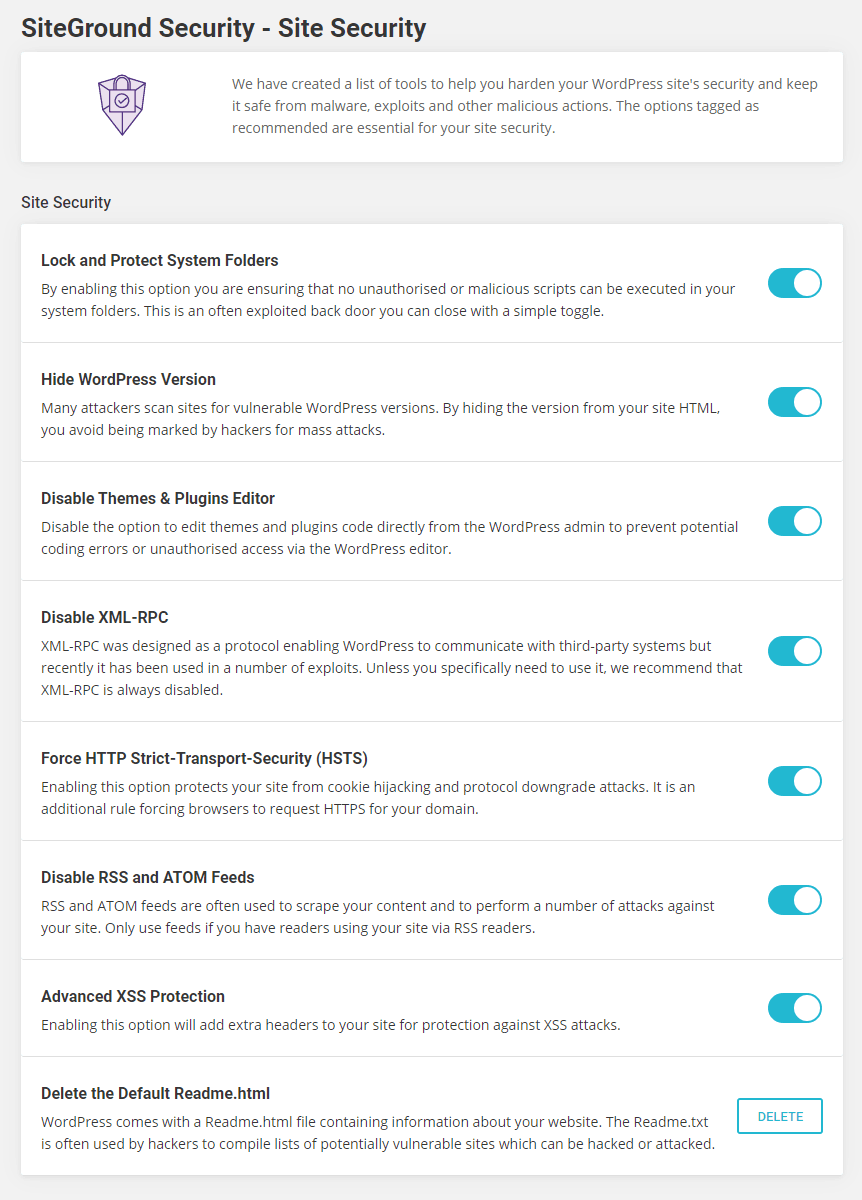Click the Site Security section label
The width and height of the screenshot is (862, 1200).
pos(66,202)
